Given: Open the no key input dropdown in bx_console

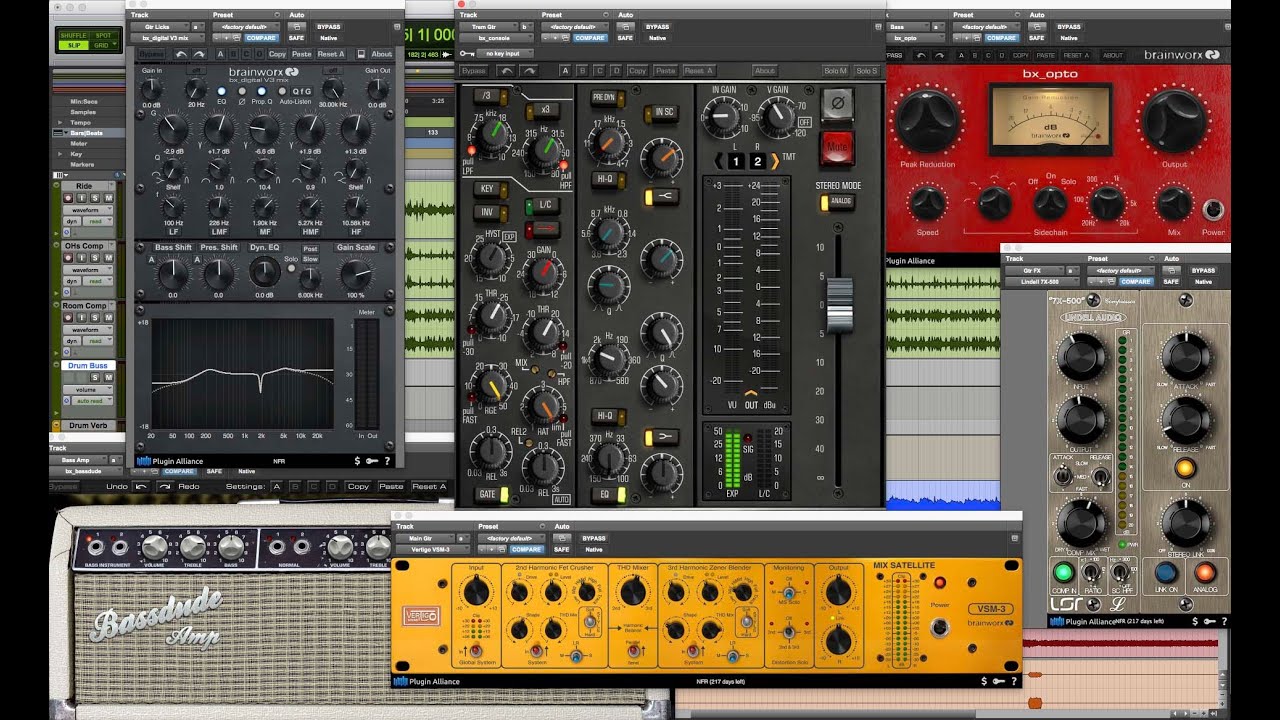Looking at the screenshot, I should click(505, 53).
